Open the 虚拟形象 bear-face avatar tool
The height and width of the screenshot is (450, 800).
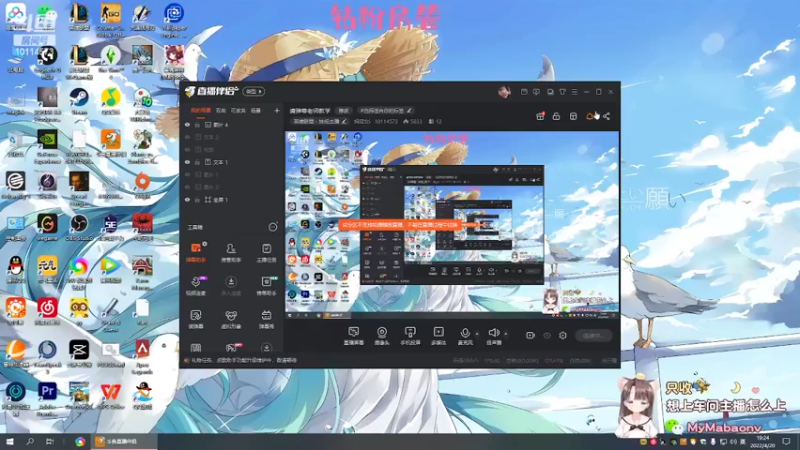click(x=231, y=319)
